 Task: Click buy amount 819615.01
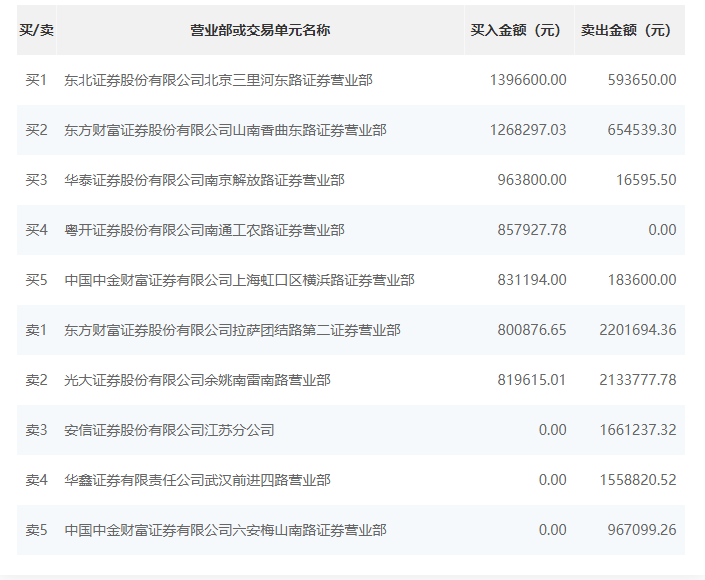(532, 380)
